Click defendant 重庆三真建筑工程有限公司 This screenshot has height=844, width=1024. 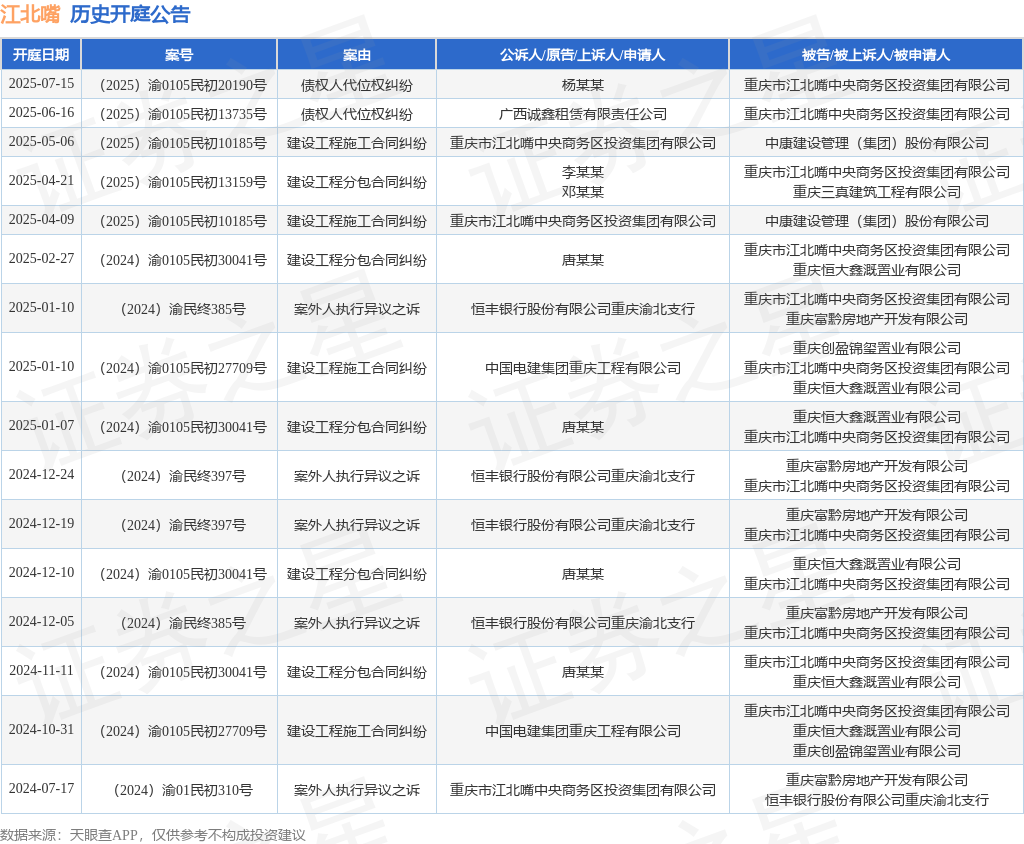(x=876, y=192)
